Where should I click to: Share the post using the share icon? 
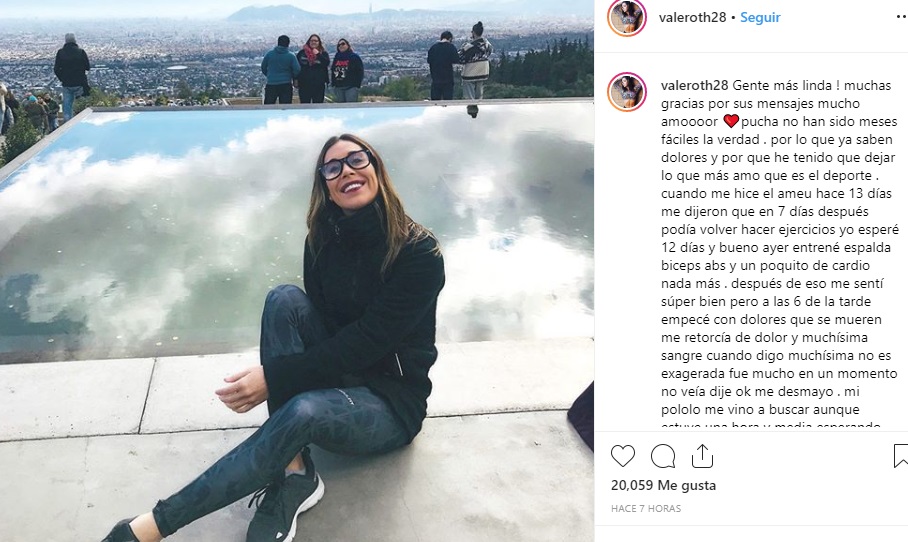702,456
